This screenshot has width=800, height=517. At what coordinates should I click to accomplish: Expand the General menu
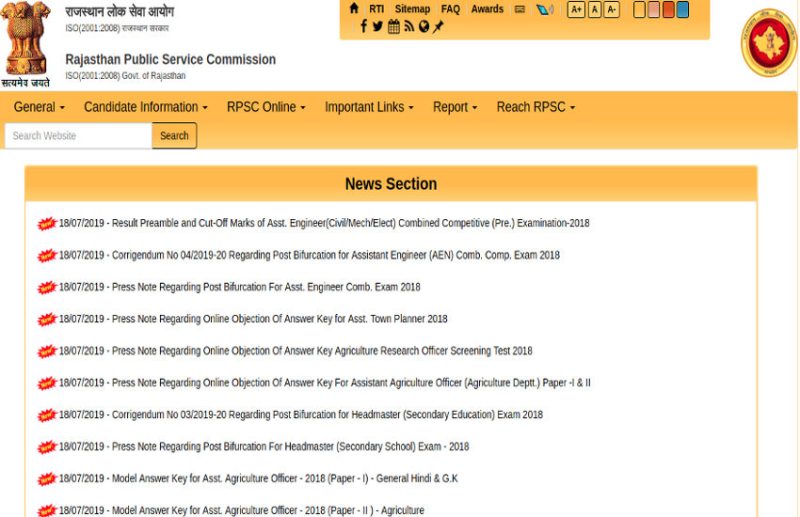tap(39, 107)
